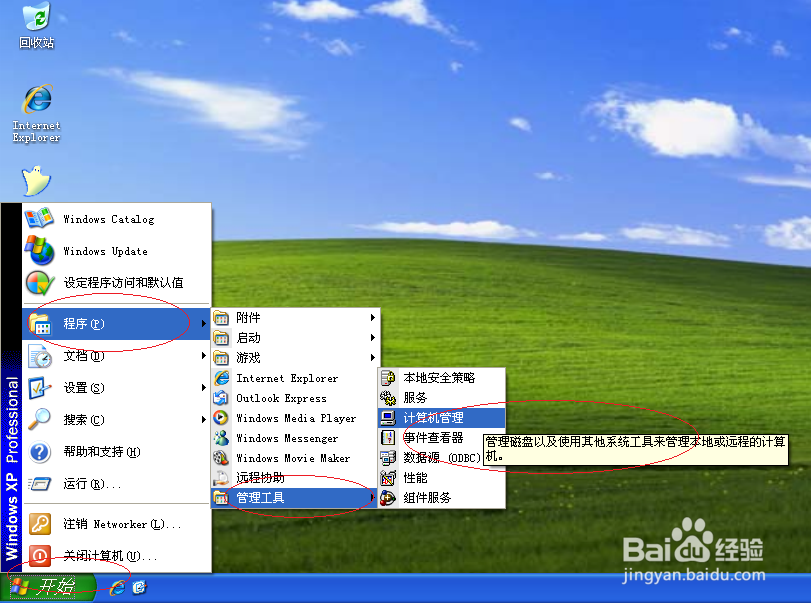This screenshot has height=603, width=811.
Task: Open 组件服务 (Component Services)
Action: coord(427,497)
